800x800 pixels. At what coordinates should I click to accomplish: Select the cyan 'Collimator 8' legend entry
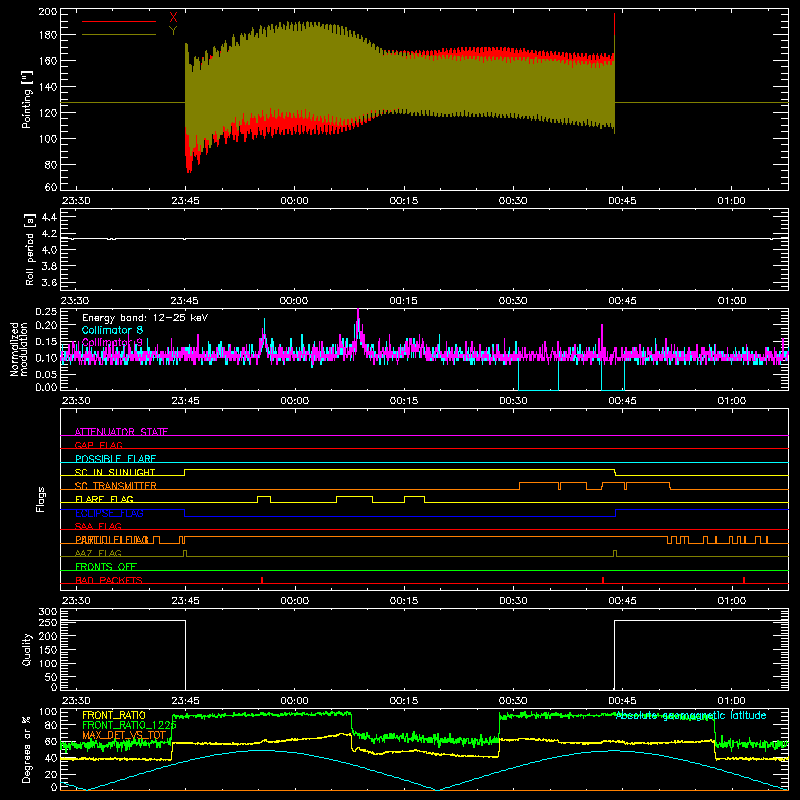[x=112, y=330]
